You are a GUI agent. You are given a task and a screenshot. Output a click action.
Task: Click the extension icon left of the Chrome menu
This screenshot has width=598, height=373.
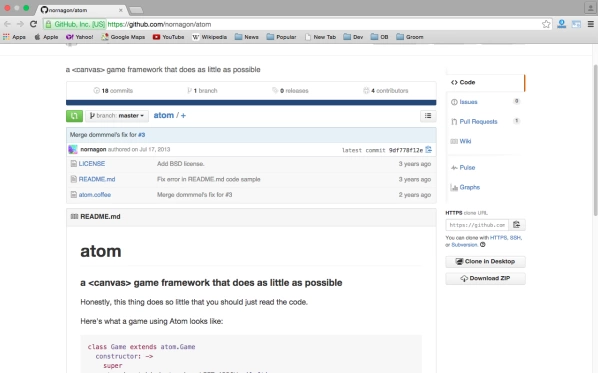point(576,24)
